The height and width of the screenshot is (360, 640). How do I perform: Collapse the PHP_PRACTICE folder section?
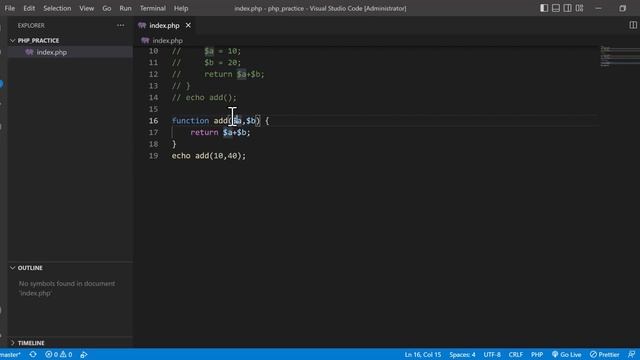[x=38, y=40]
